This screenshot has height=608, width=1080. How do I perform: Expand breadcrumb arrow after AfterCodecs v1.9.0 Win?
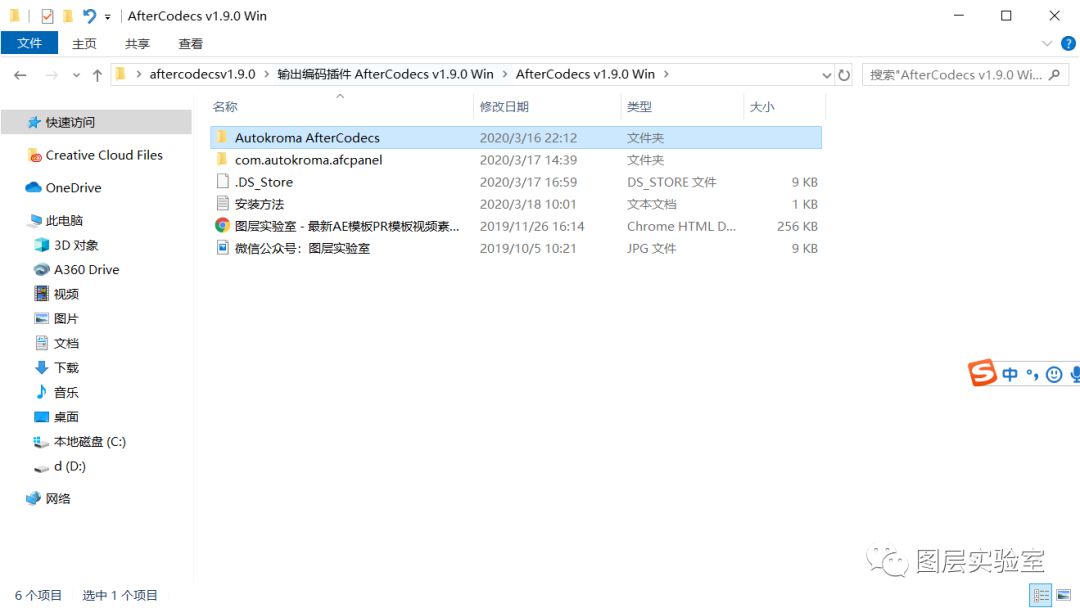pos(666,74)
